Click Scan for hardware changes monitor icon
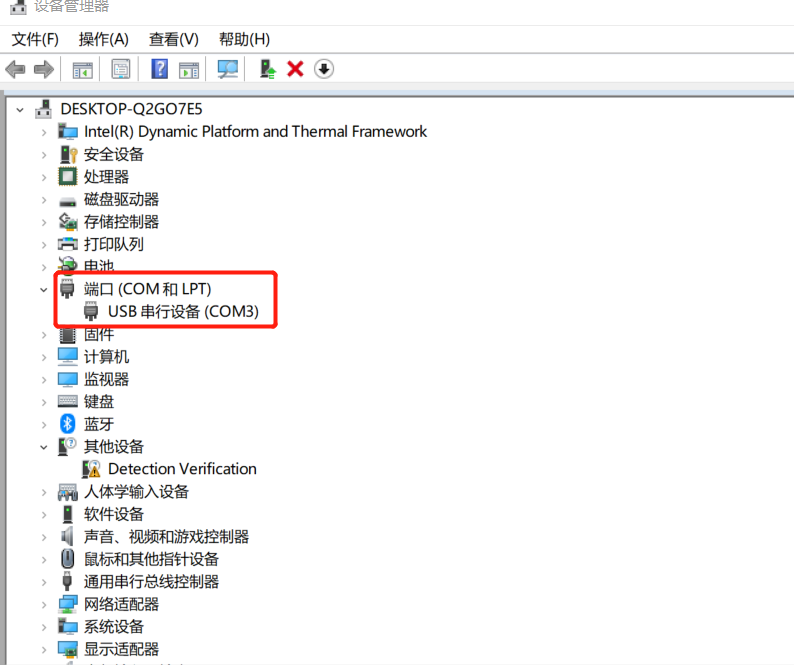Image resolution: width=794 pixels, height=665 pixels. coord(227,69)
